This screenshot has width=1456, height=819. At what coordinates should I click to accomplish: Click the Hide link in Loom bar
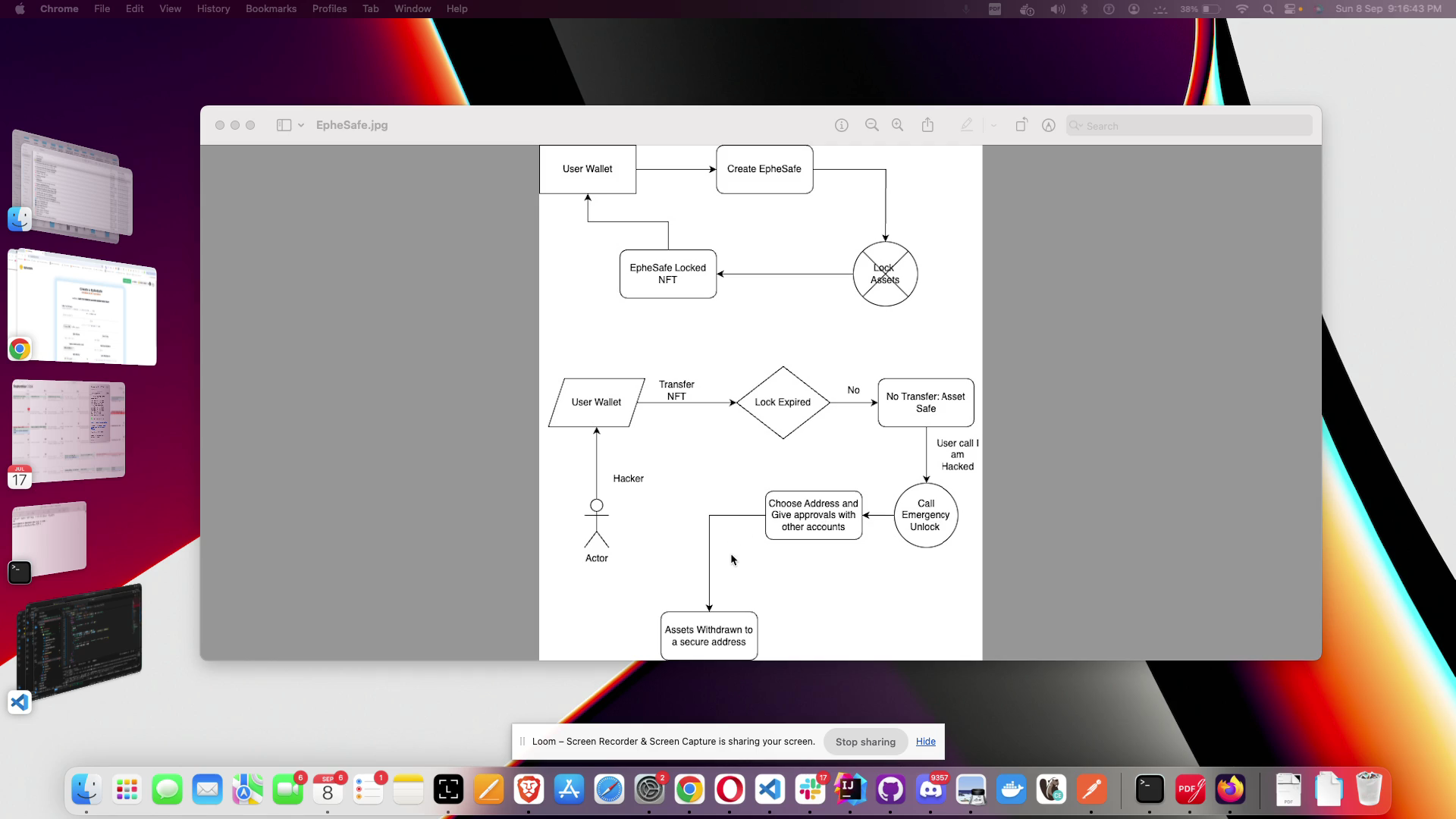point(926,742)
